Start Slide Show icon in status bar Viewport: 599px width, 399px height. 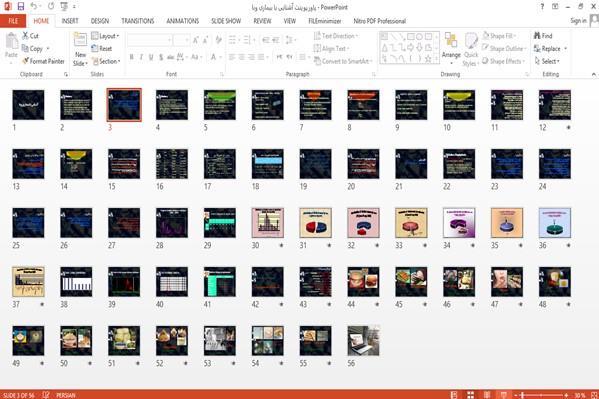point(503,395)
